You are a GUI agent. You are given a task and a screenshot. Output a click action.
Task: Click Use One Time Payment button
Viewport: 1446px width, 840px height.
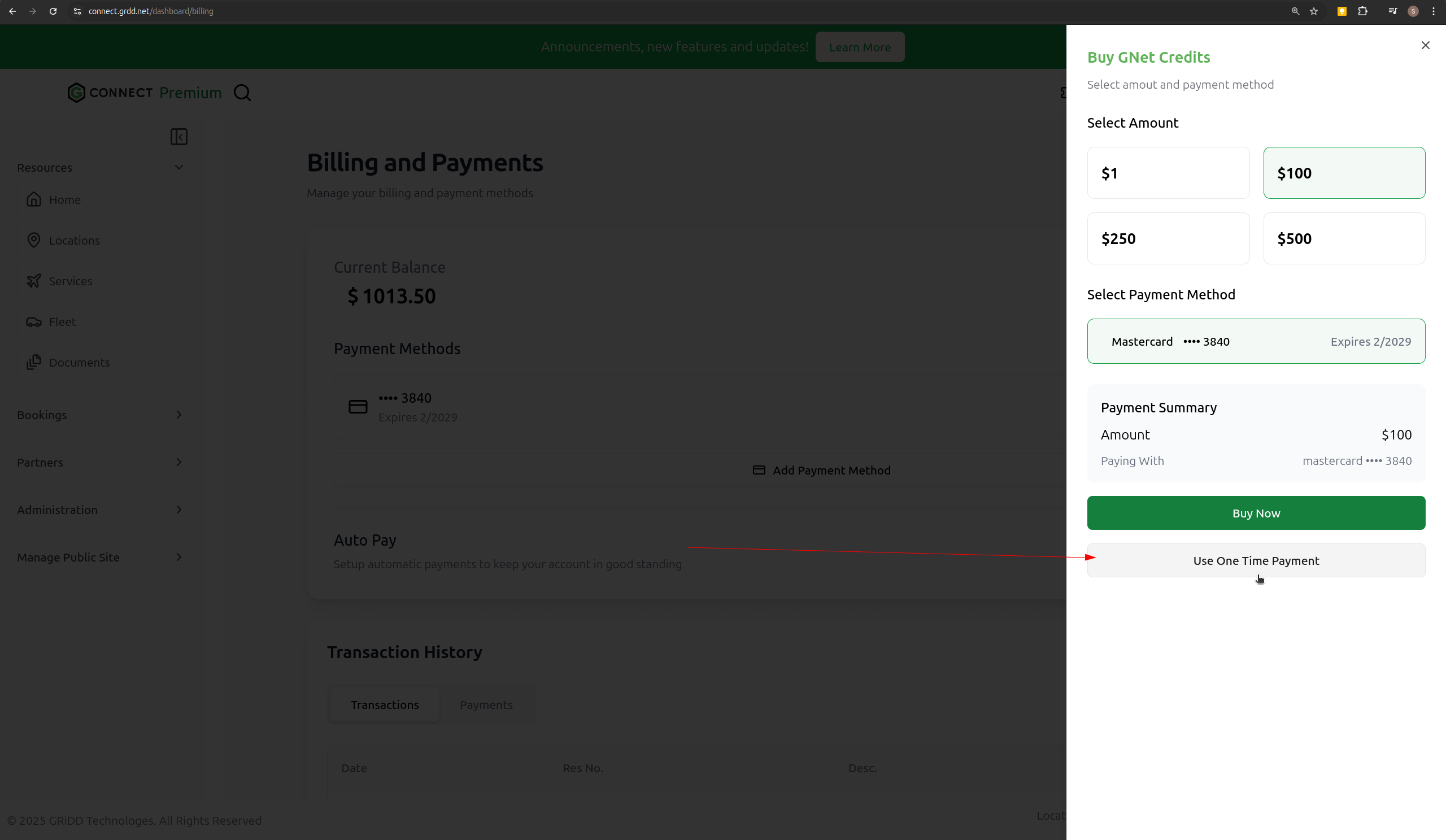pyautogui.click(x=1256, y=560)
